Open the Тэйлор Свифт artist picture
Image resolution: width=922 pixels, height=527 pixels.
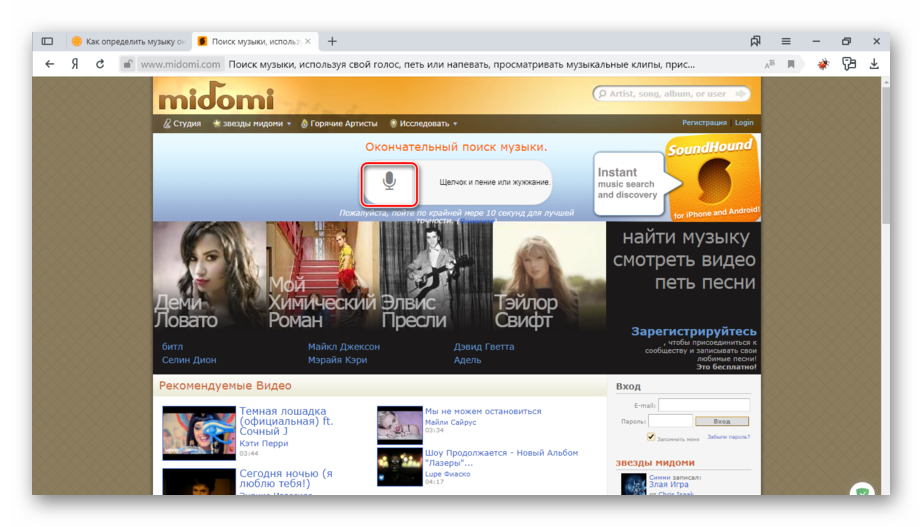[x=549, y=275]
